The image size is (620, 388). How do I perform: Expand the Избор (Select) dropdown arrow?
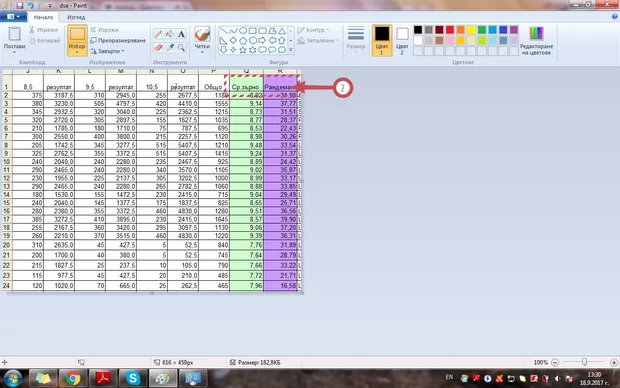[x=77, y=52]
